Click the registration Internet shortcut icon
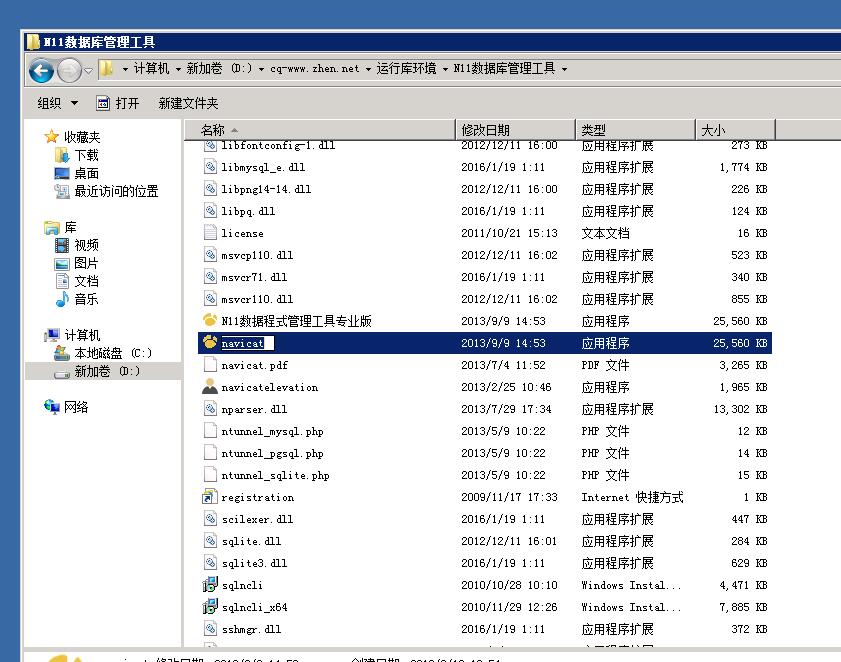 pos(210,497)
